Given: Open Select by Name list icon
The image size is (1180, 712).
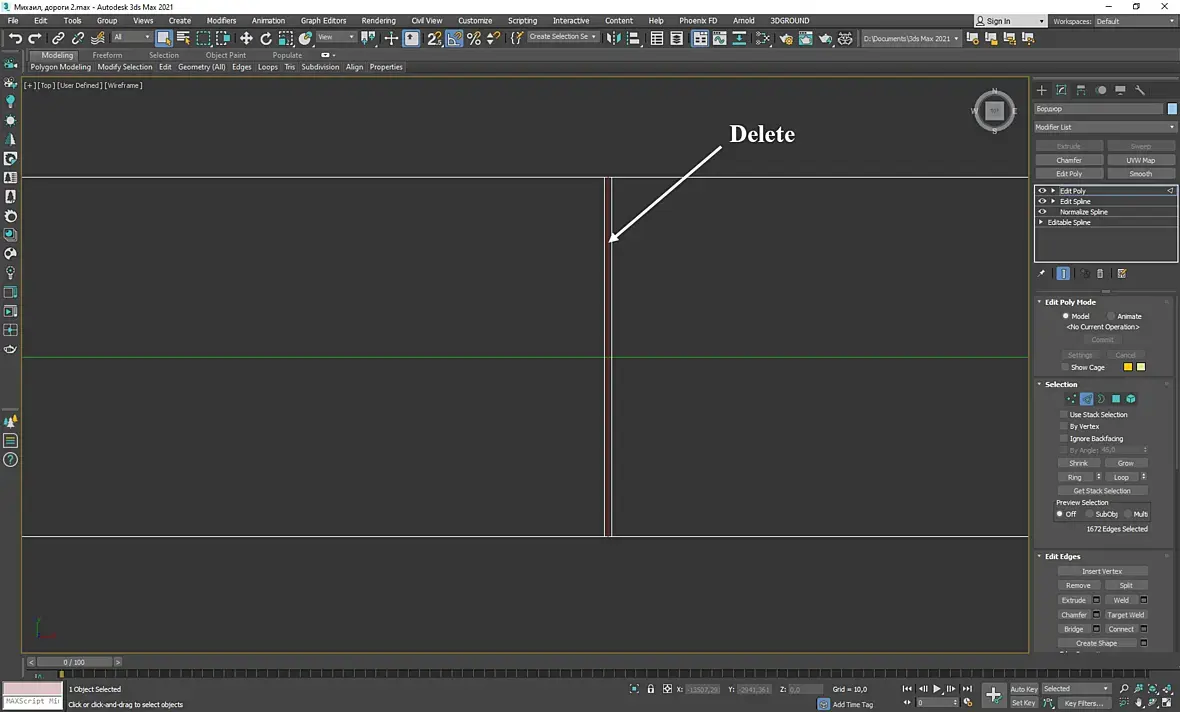Looking at the screenshot, I should [x=183, y=38].
